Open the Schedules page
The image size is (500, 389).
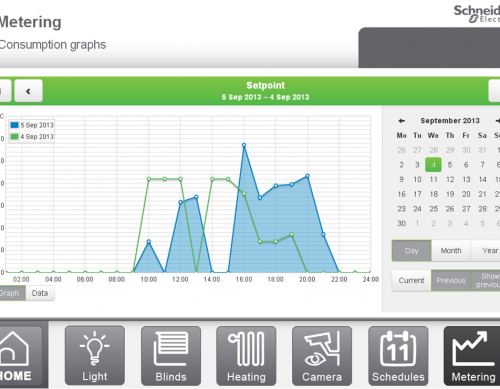[x=398, y=356]
